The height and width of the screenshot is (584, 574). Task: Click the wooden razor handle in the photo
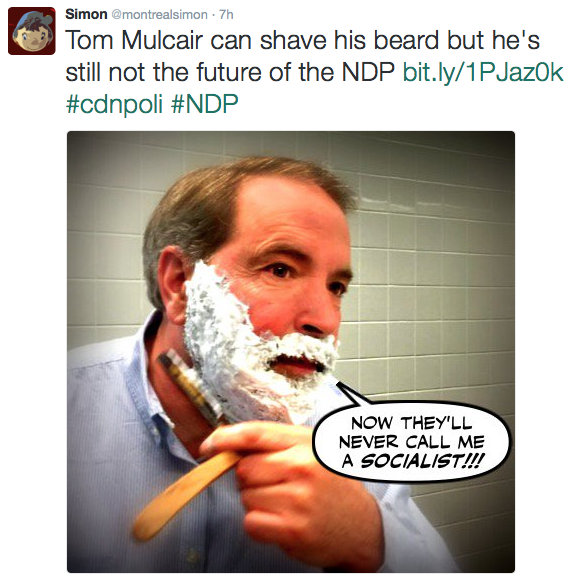point(186,495)
